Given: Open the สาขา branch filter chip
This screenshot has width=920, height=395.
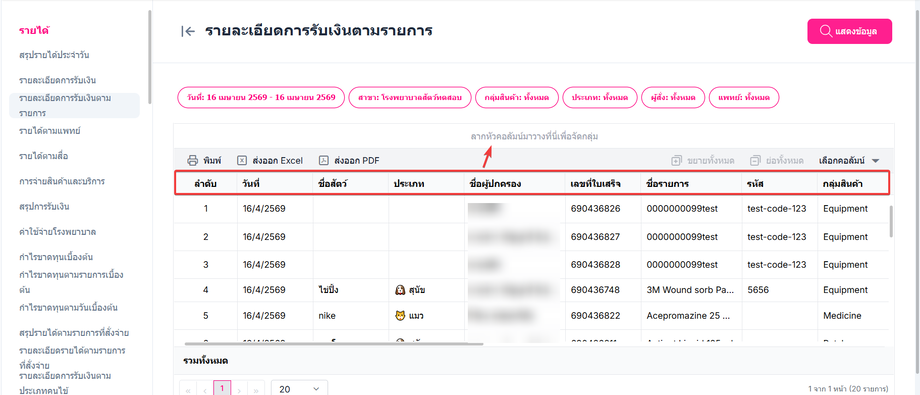Looking at the screenshot, I should [x=410, y=97].
